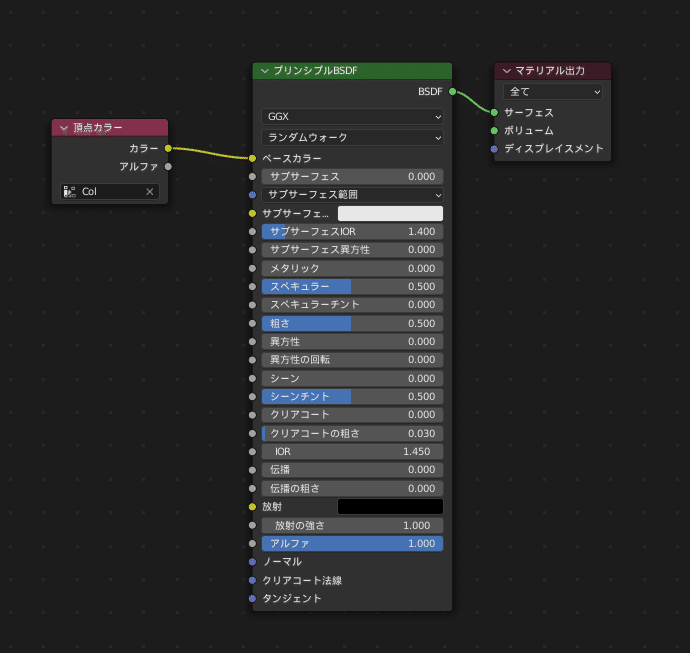Click the メタリック 0.000 slider
This screenshot has width=690, height=653.
(x=352, y=268)
